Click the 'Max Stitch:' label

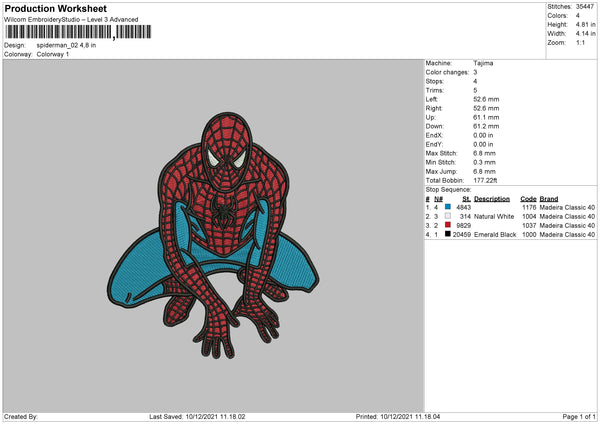[x=441, y=153]
